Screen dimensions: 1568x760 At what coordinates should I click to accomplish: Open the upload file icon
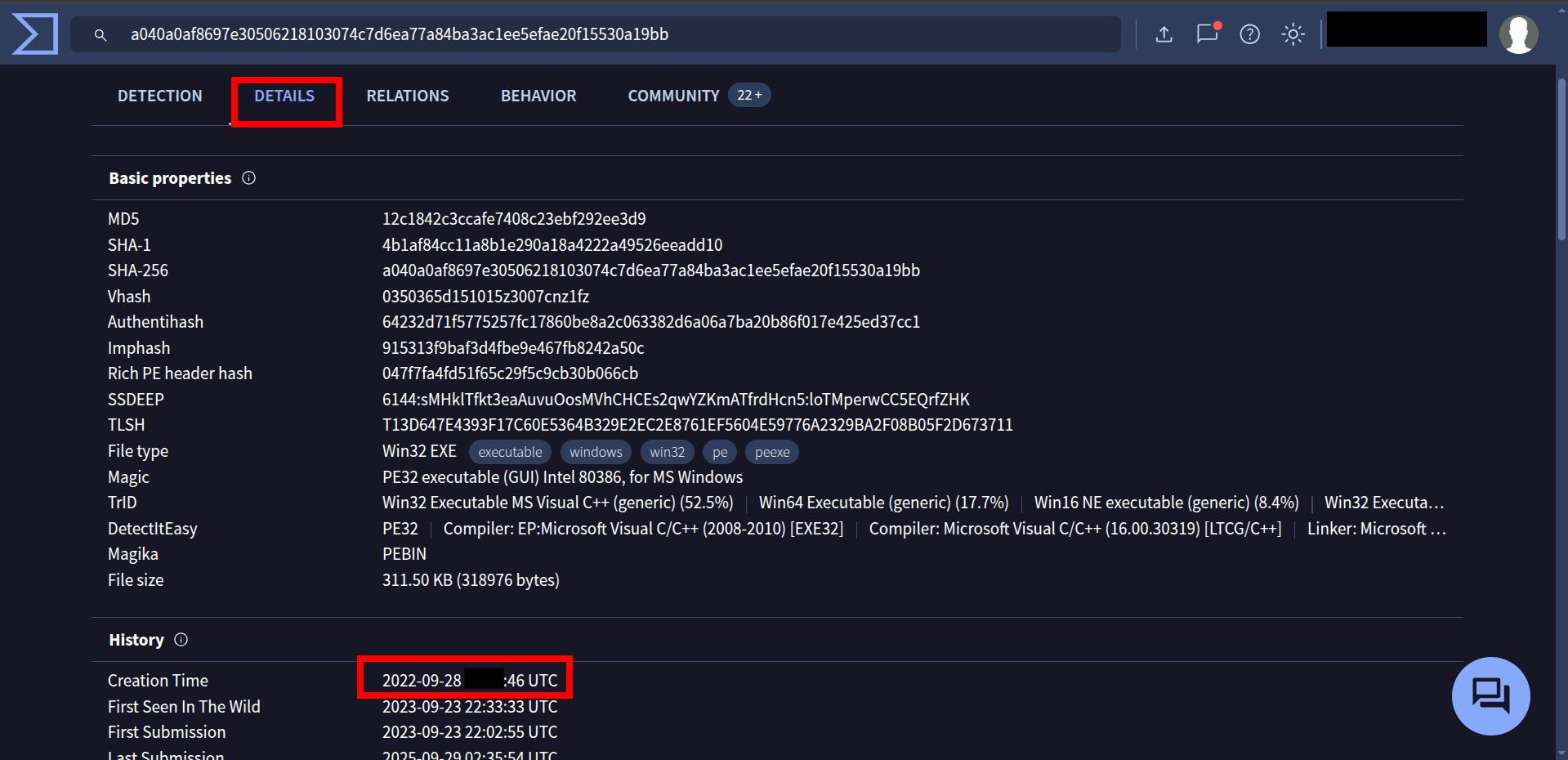pyautogui.click(x=1164, y=34)
